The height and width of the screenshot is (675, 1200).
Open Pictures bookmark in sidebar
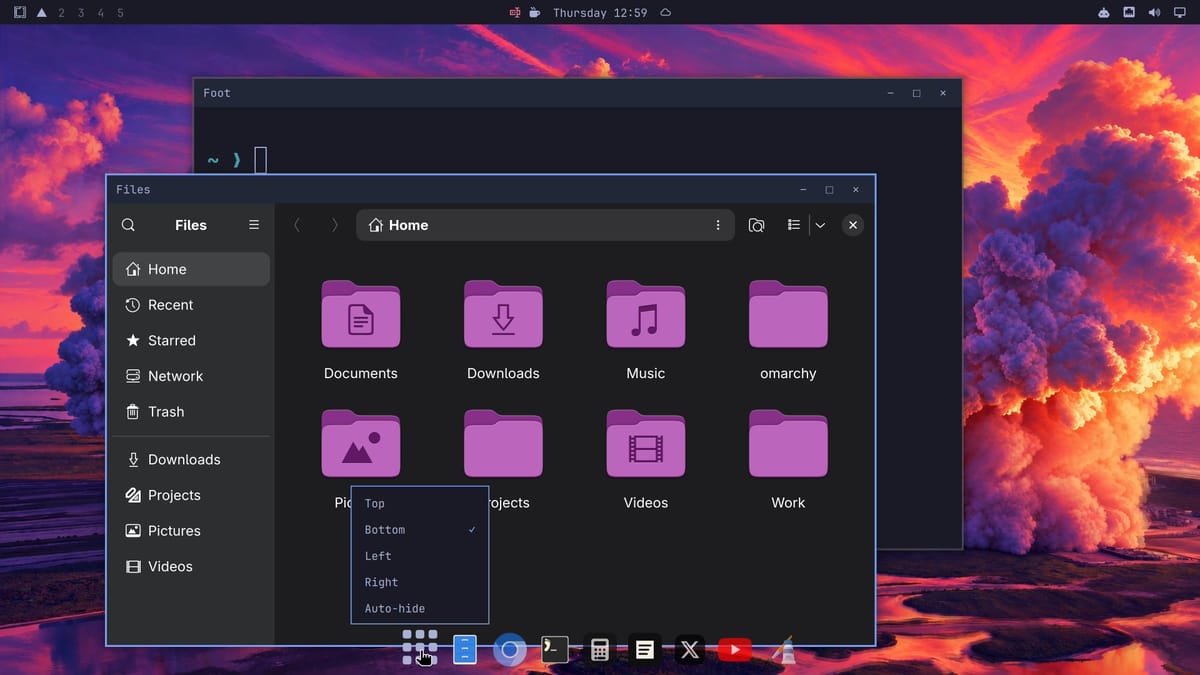tap(191, 531)
